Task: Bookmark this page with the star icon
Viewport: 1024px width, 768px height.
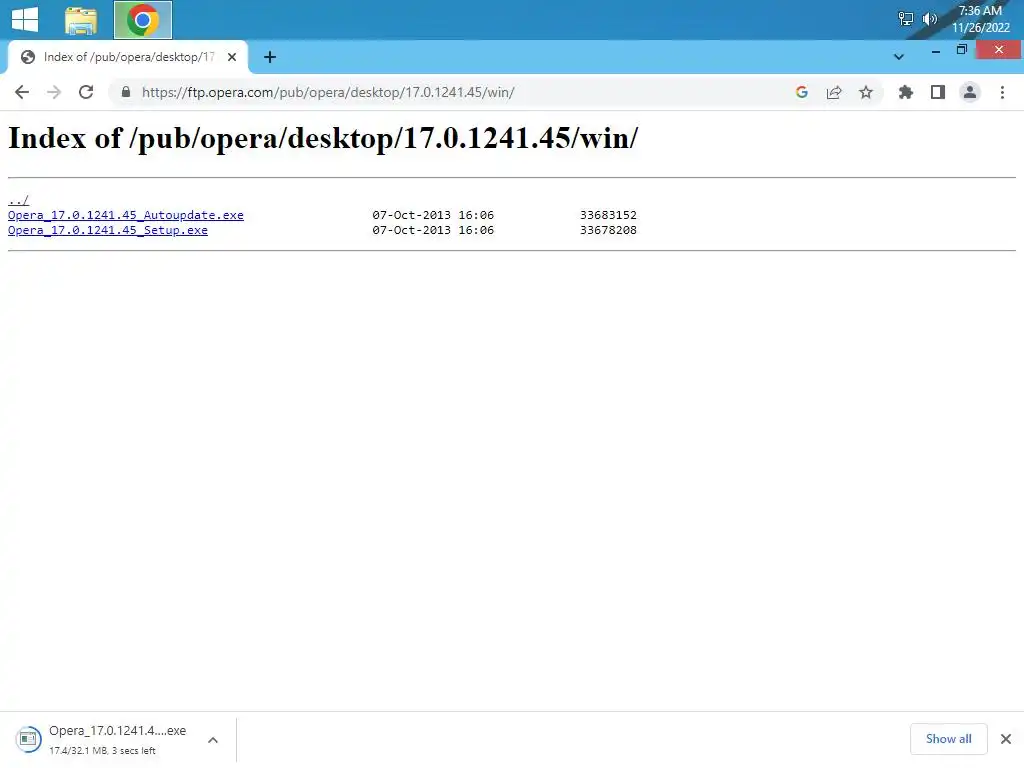Action: coord(866,92)
